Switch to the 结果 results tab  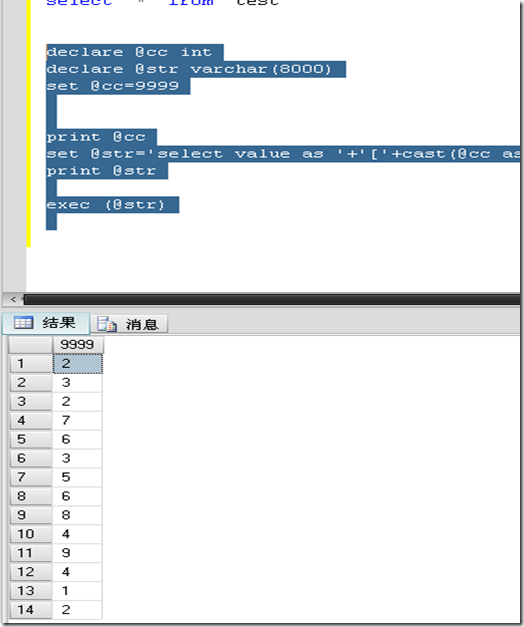(x=46, y=323)
